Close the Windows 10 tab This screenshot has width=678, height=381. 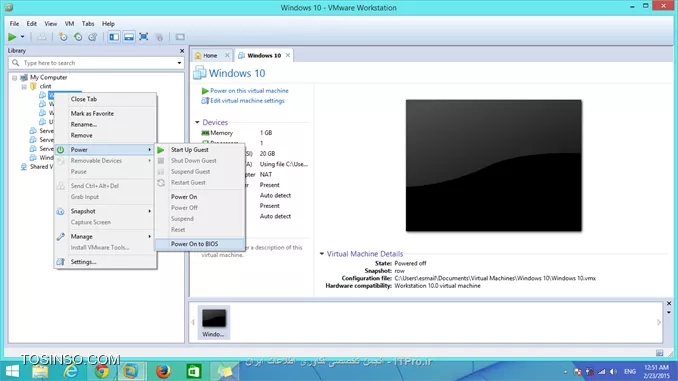click(x=288, y=55)
